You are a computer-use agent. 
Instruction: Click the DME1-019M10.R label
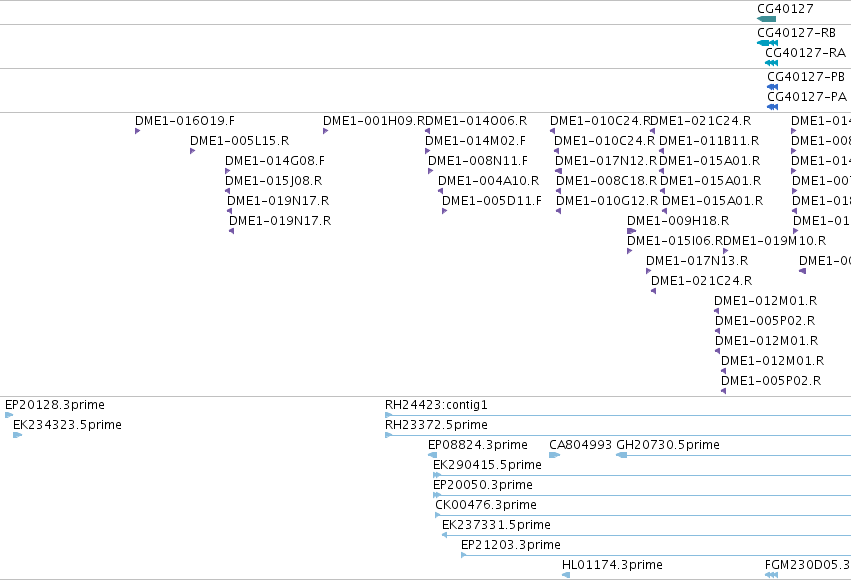[x=775, y=240]
